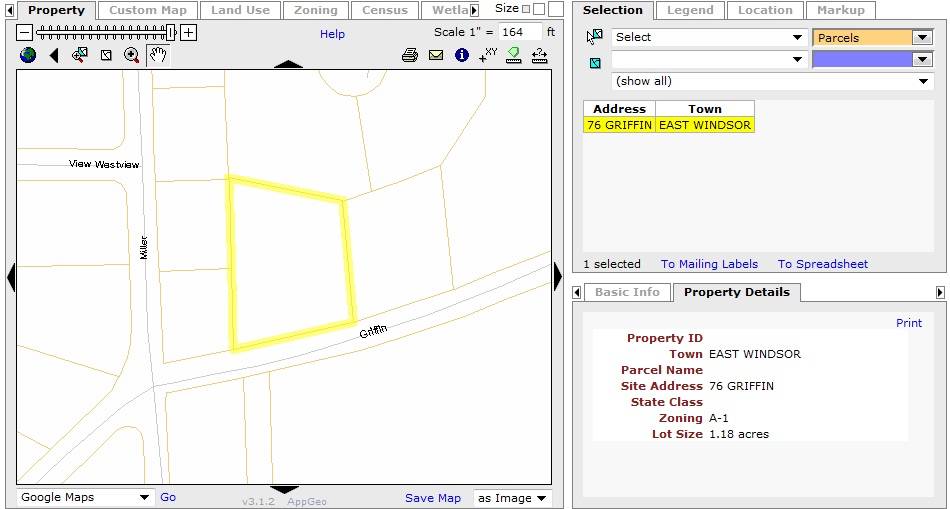Pick the medium map Size box
Screen dimensions: 950x509
pyautogui.click(x=539, y=8)
